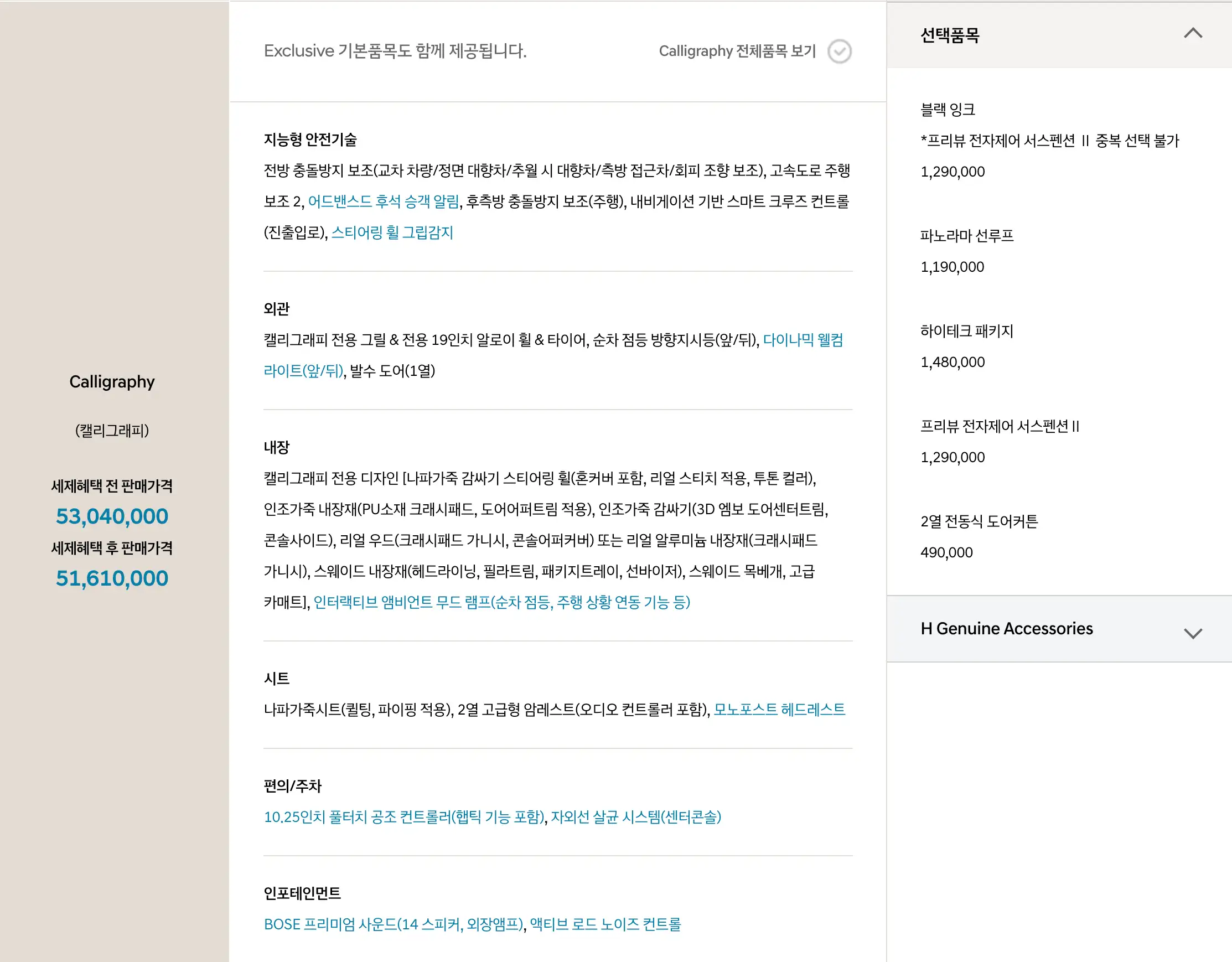Click the 모노포스트 헤드레스트 link
The image size is (1232, 962).
(779, 709)
